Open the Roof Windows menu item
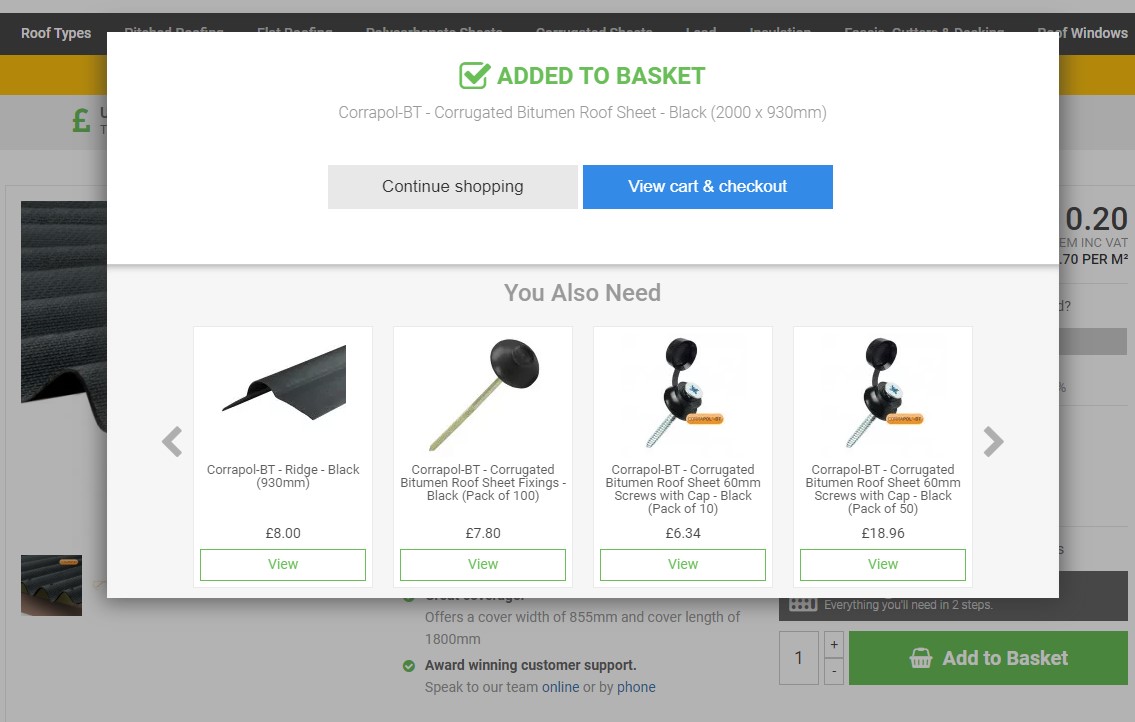The height and width of the screenshot is (722, 1135). [x=1083, y=33]
